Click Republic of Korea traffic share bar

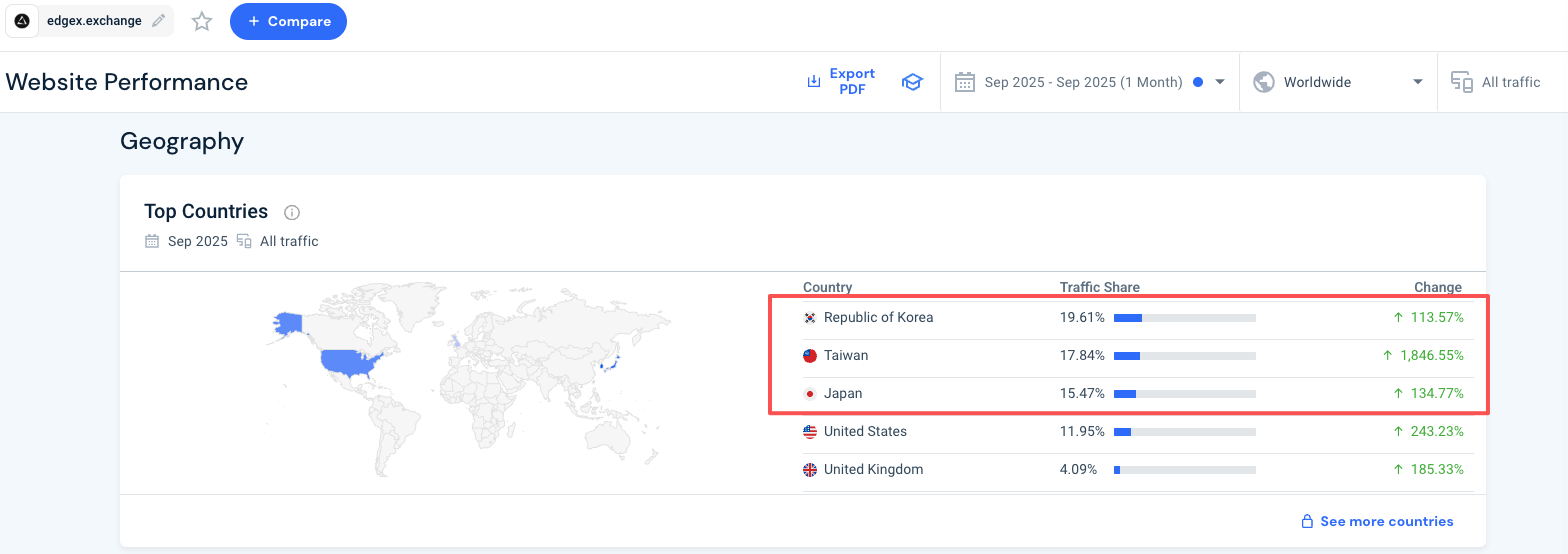pos(1184,317)
